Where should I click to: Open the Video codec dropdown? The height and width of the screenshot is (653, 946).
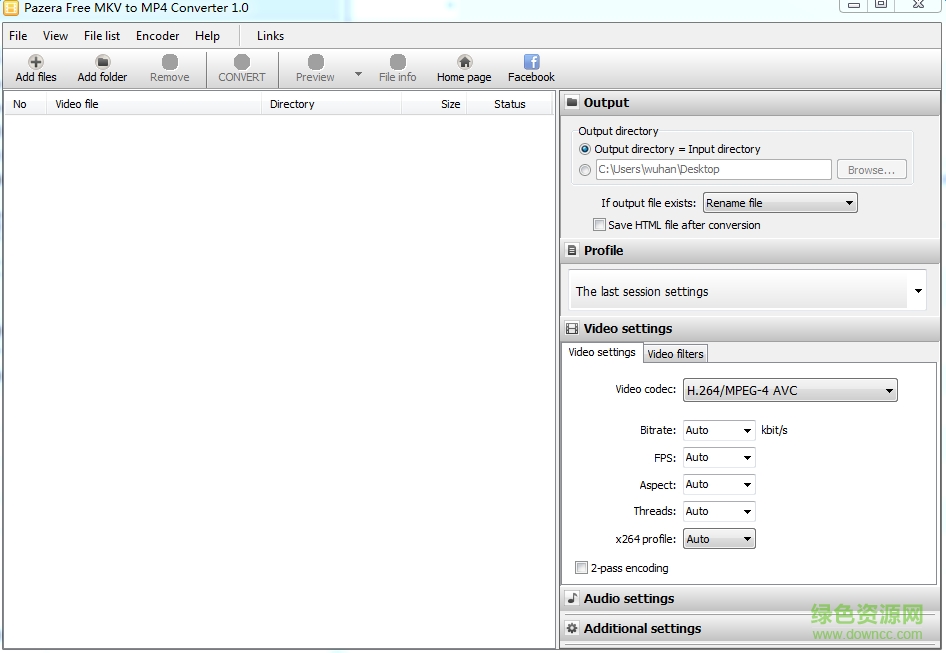(x=789, y=391)
